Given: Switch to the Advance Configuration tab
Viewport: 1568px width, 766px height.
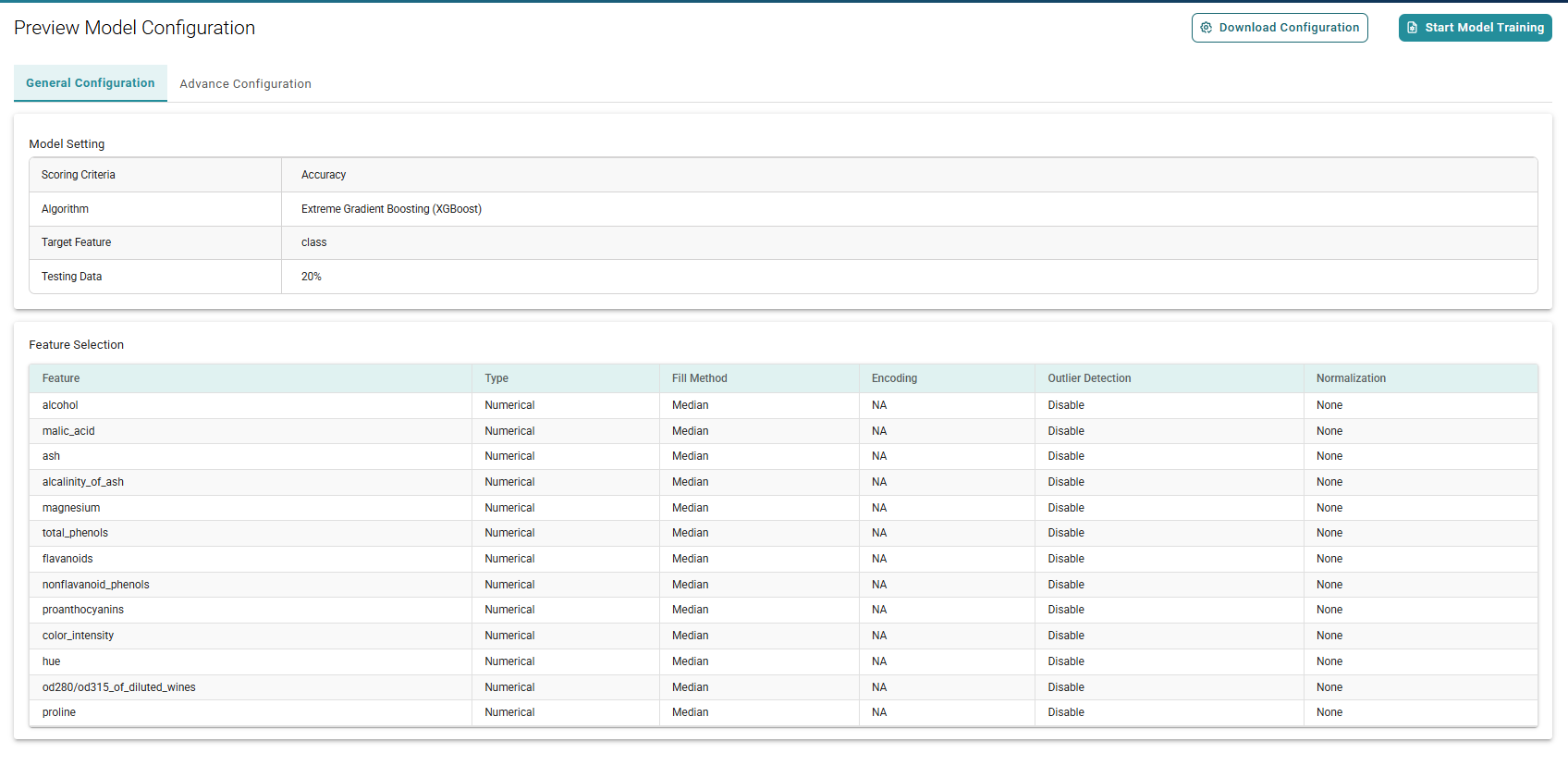Looking at the screenshot, I should click(245, 83).
